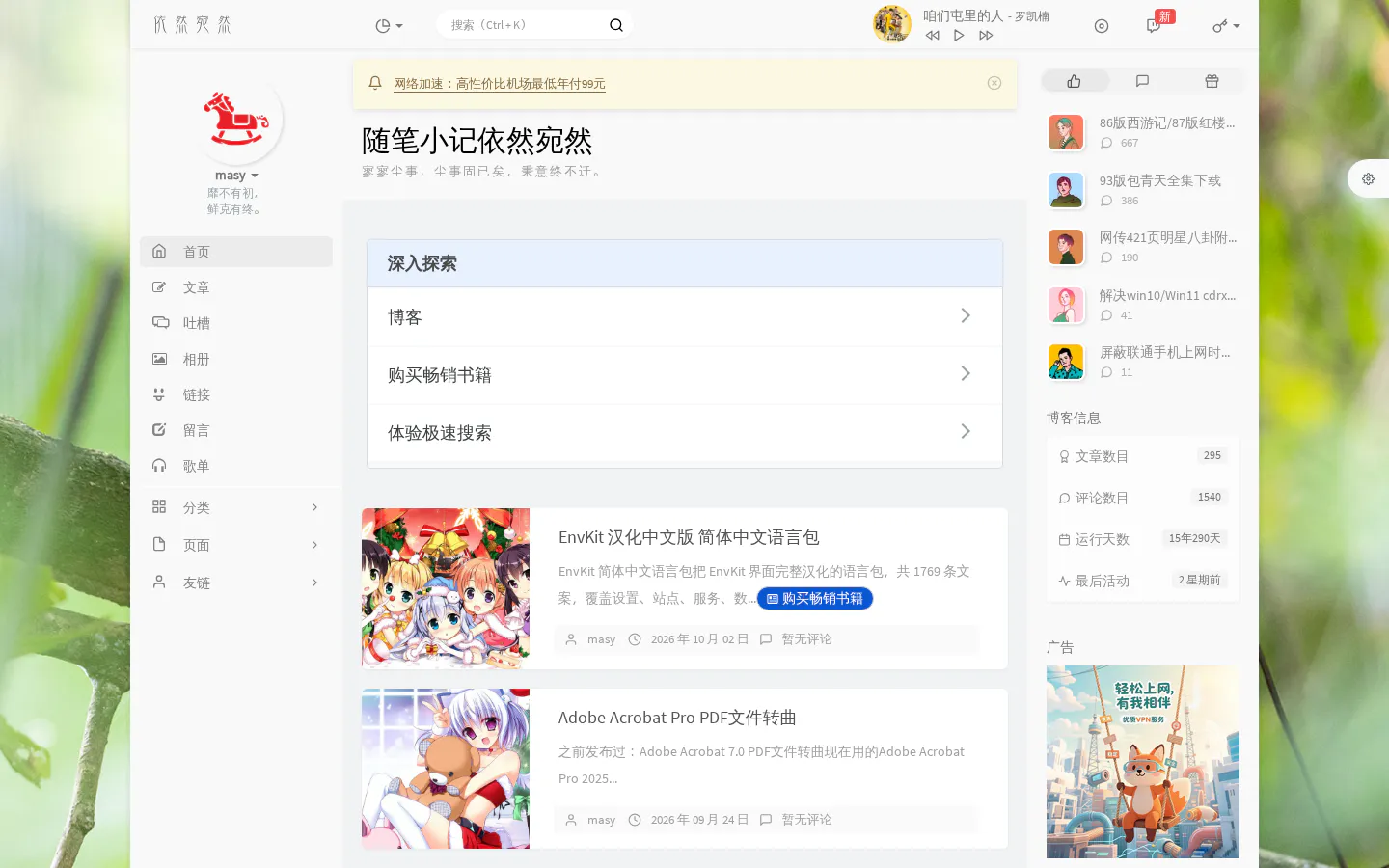
Task: Open the 博客 explore row
Action: tap(685, 316)
